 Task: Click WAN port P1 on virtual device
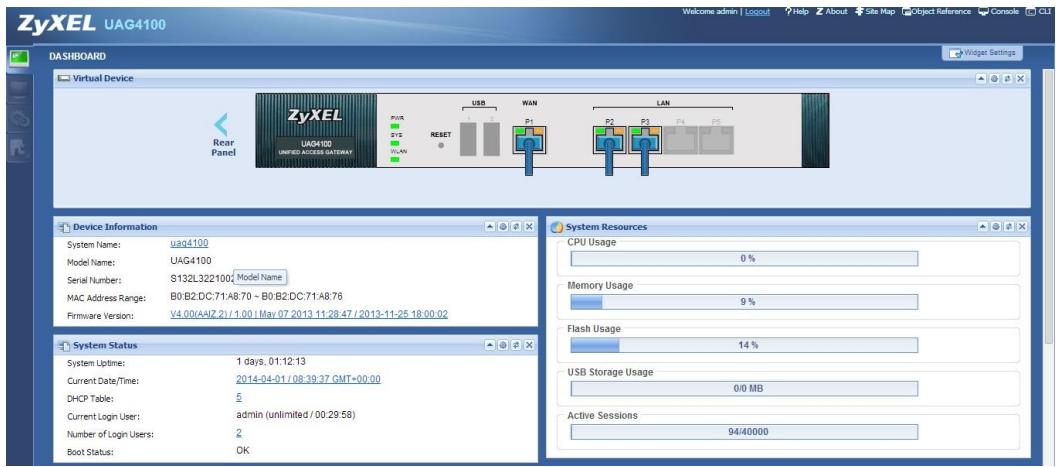point(529,140)
